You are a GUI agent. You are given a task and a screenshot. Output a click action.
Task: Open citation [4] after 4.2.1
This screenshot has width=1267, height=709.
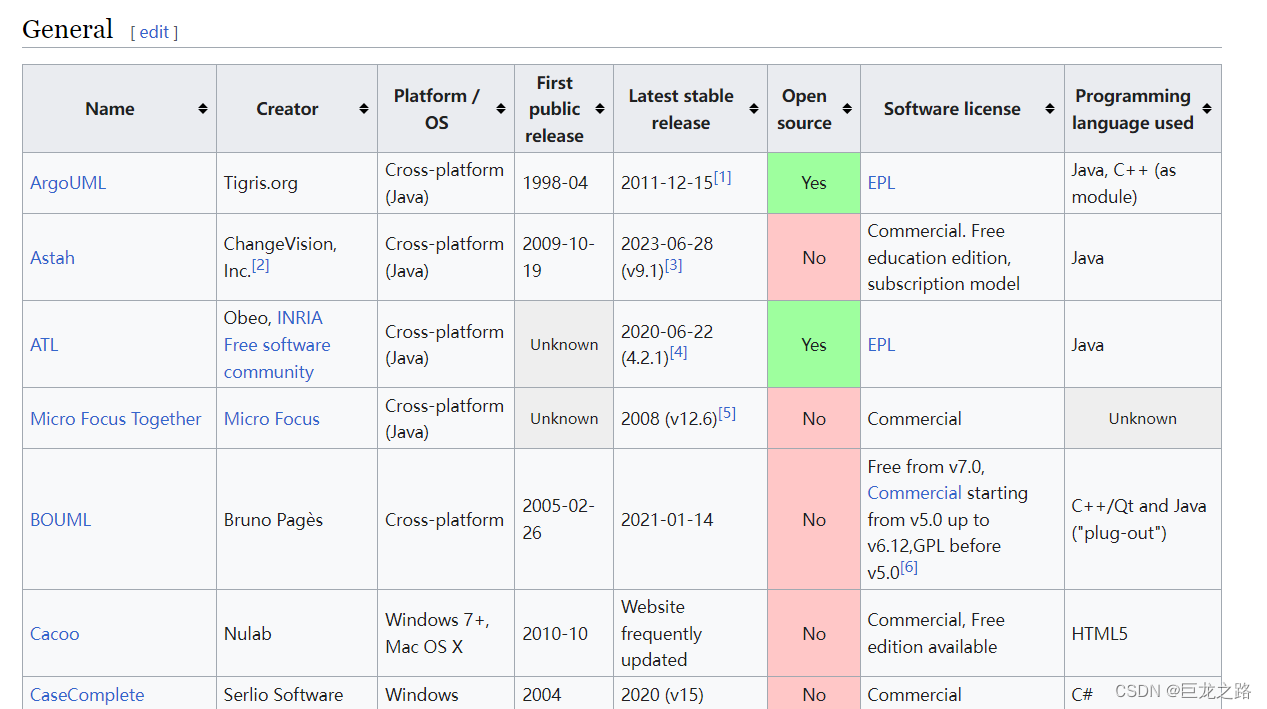(x=678, y=352)
